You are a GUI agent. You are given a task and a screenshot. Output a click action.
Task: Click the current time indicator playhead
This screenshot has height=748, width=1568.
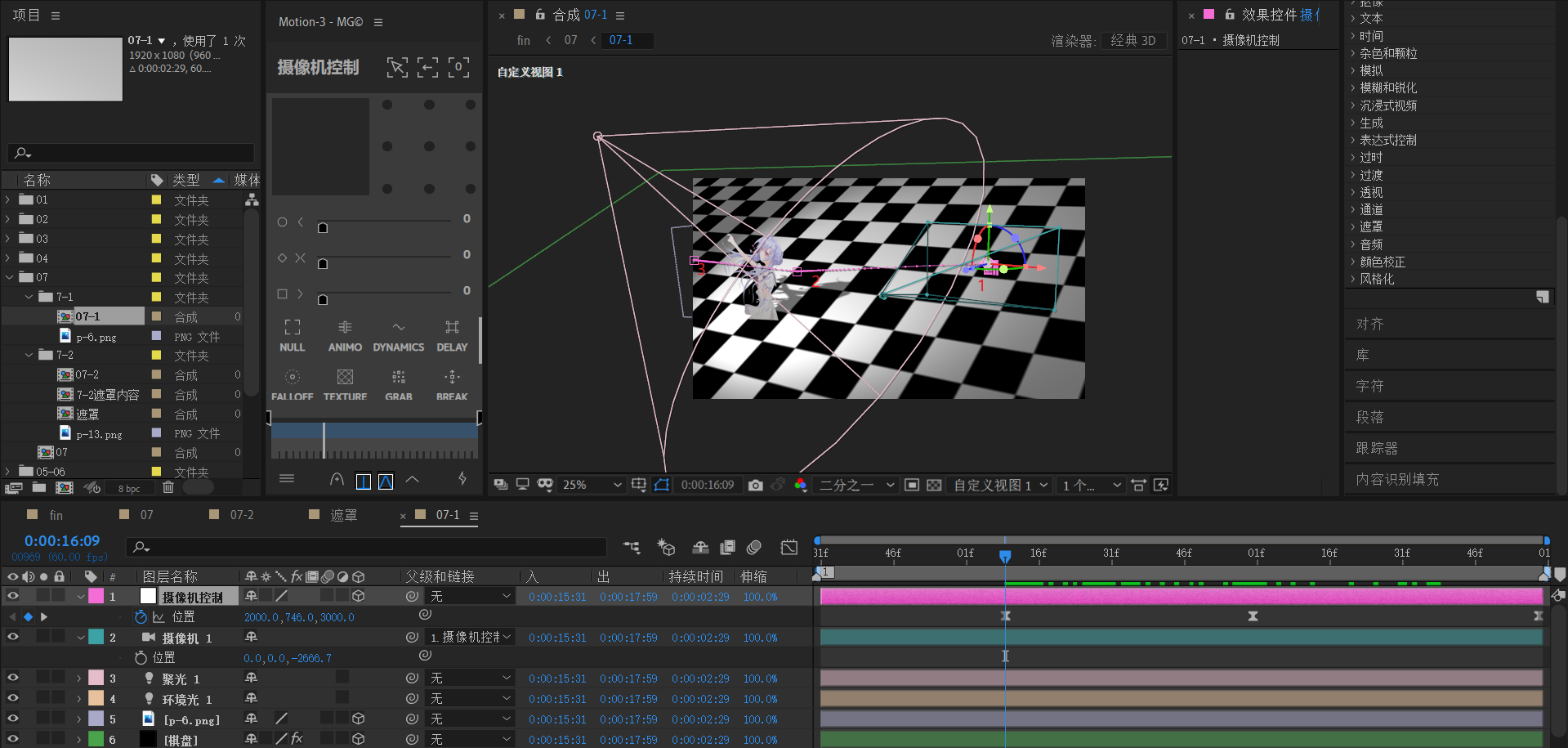(1005, 555)
